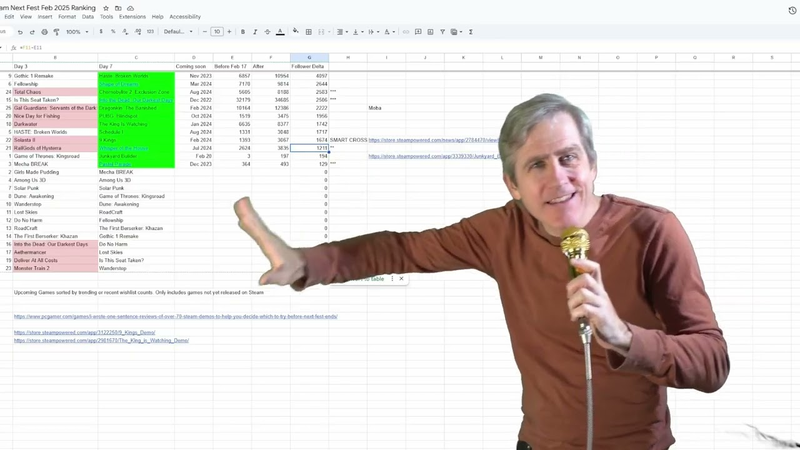The image size is (800, 450).
Task: Open the zoom 100% dropdown
Action: (x=77, y=32)
